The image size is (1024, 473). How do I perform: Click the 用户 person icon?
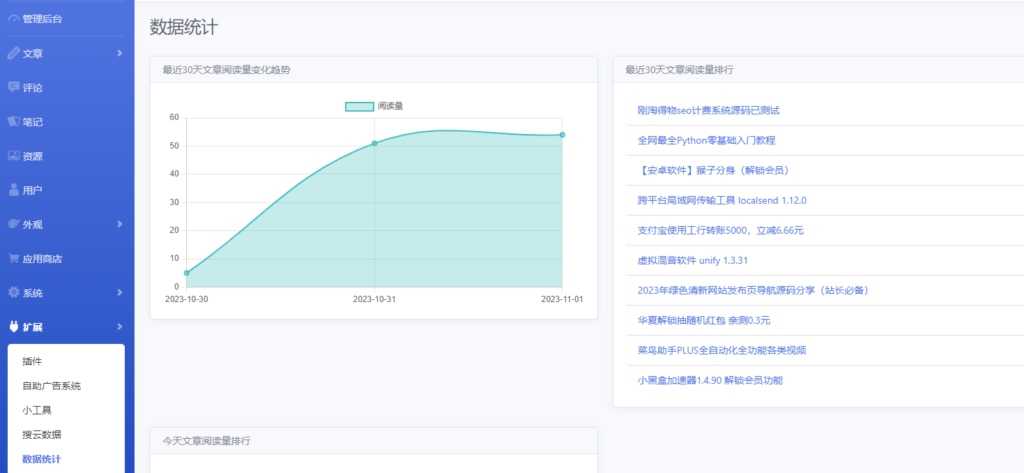13,190
